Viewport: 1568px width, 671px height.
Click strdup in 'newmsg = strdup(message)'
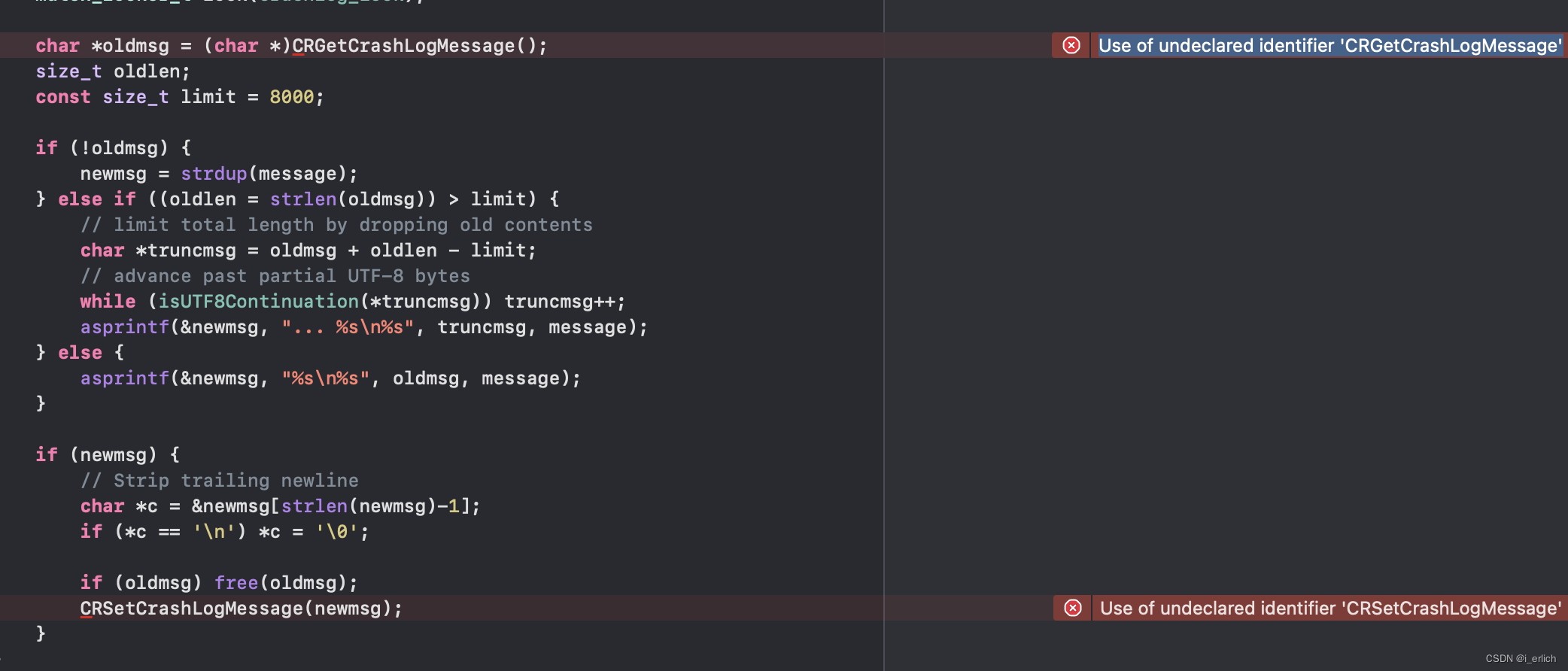[214, 174]
